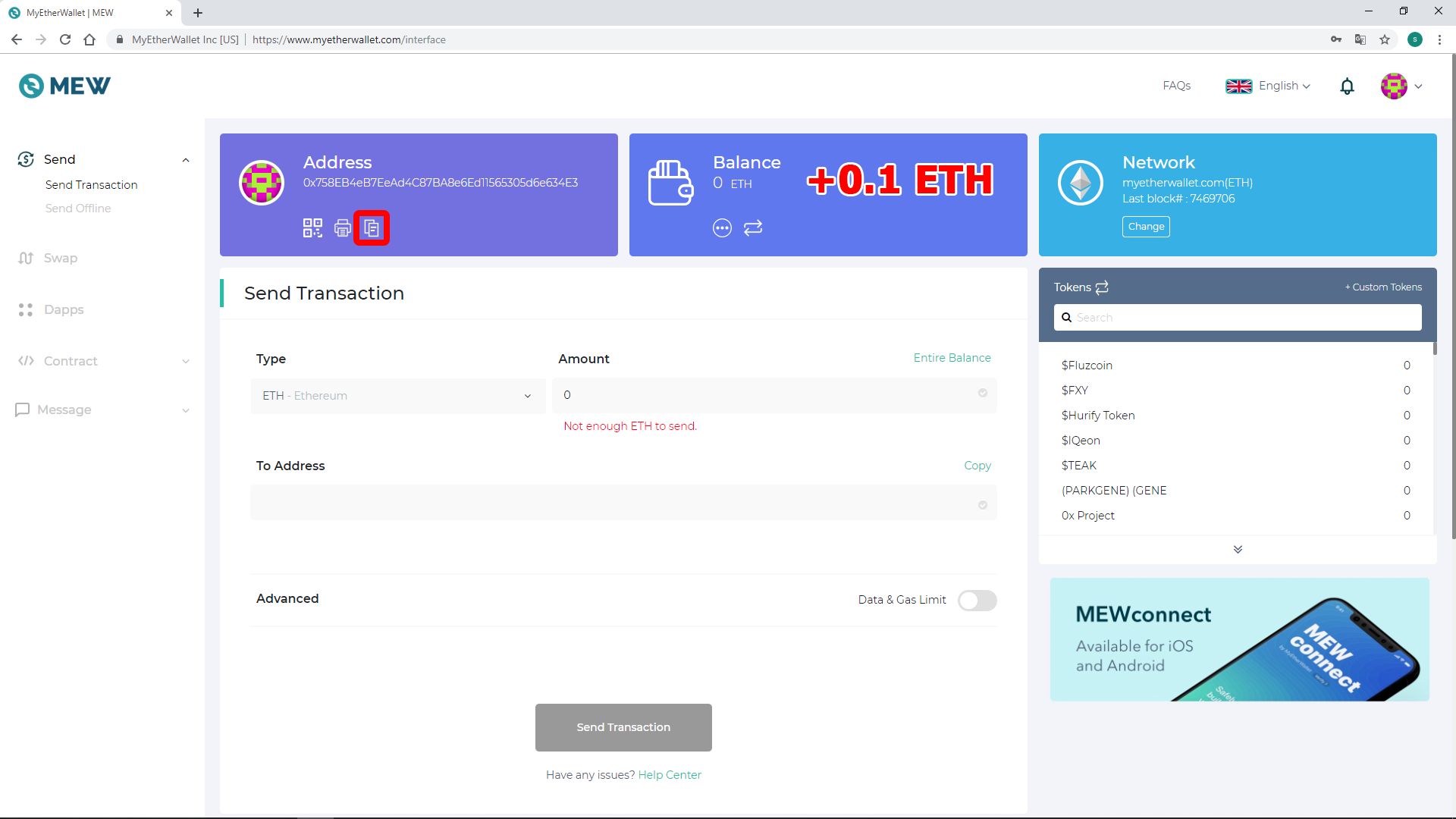Open the Chrome three-dot menu
This screenshot has width=1456, height=819.
(1439, 39)
